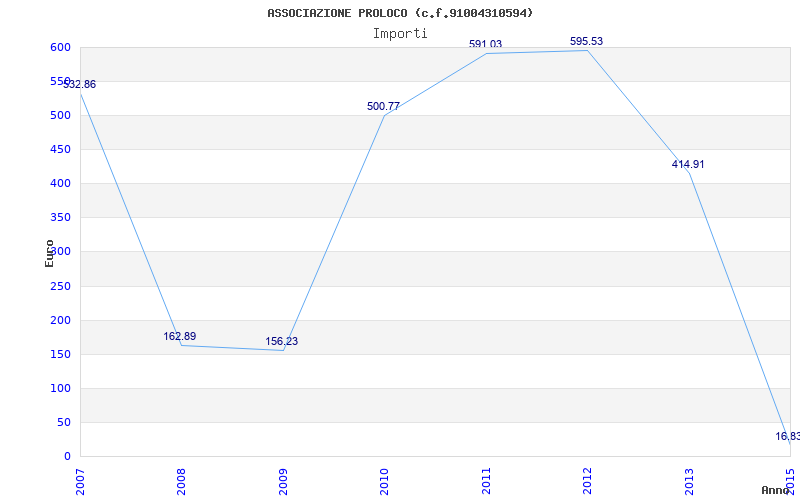The height and width of the screenshot is (500, 800).
Task: Click the Importi subtitle
Action: [x=400, y=34]
